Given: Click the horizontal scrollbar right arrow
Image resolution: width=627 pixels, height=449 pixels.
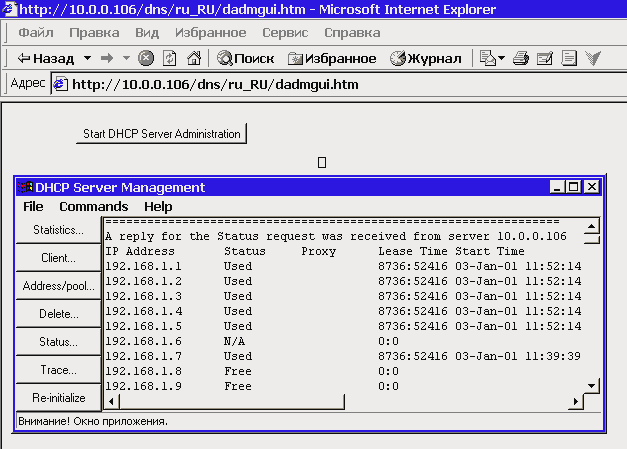Looking at the screenshot, I should [576, 401].
